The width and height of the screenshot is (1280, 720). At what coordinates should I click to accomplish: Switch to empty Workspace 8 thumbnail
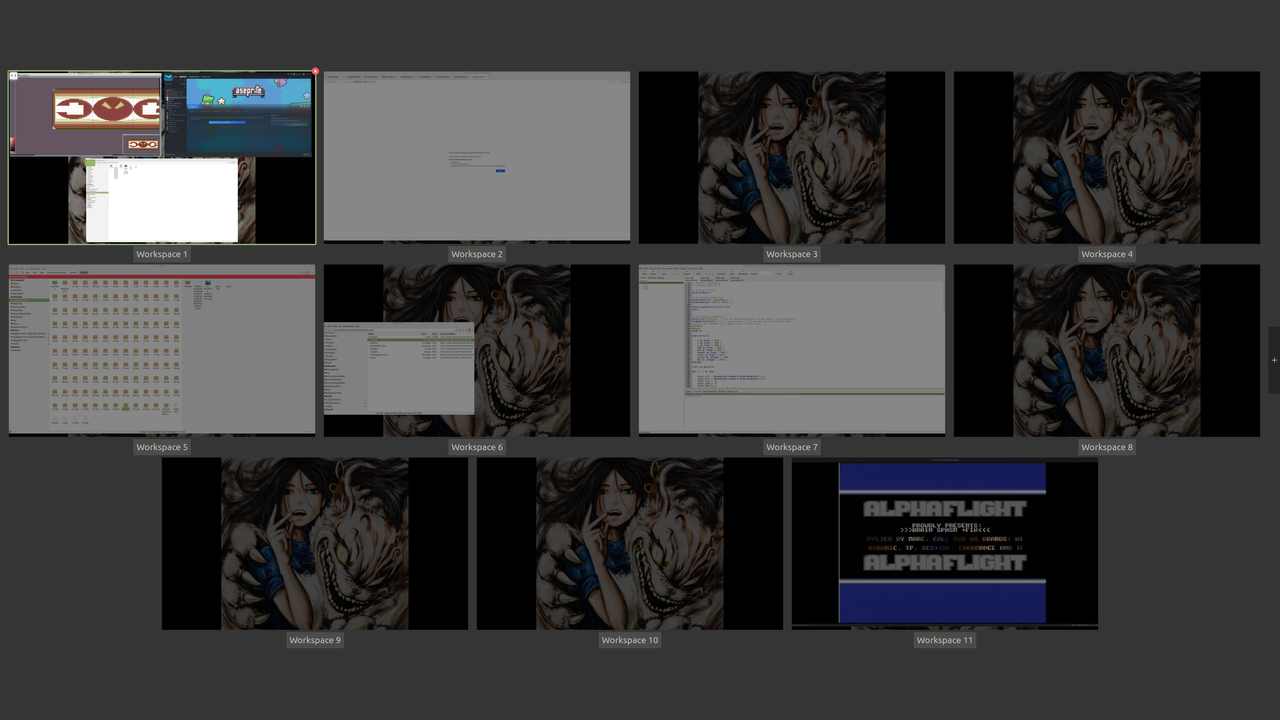click(x=1107, y=350)
